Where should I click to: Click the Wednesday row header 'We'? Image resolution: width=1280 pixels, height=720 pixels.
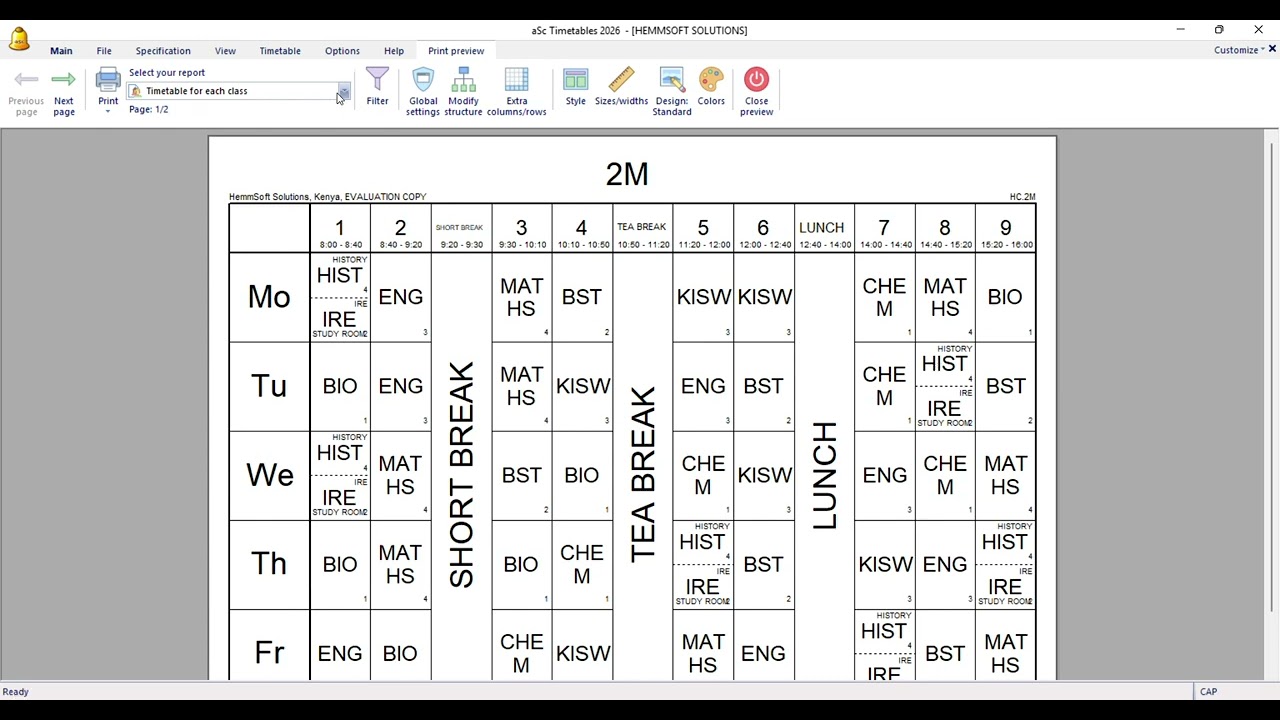(x=269, y=475)
